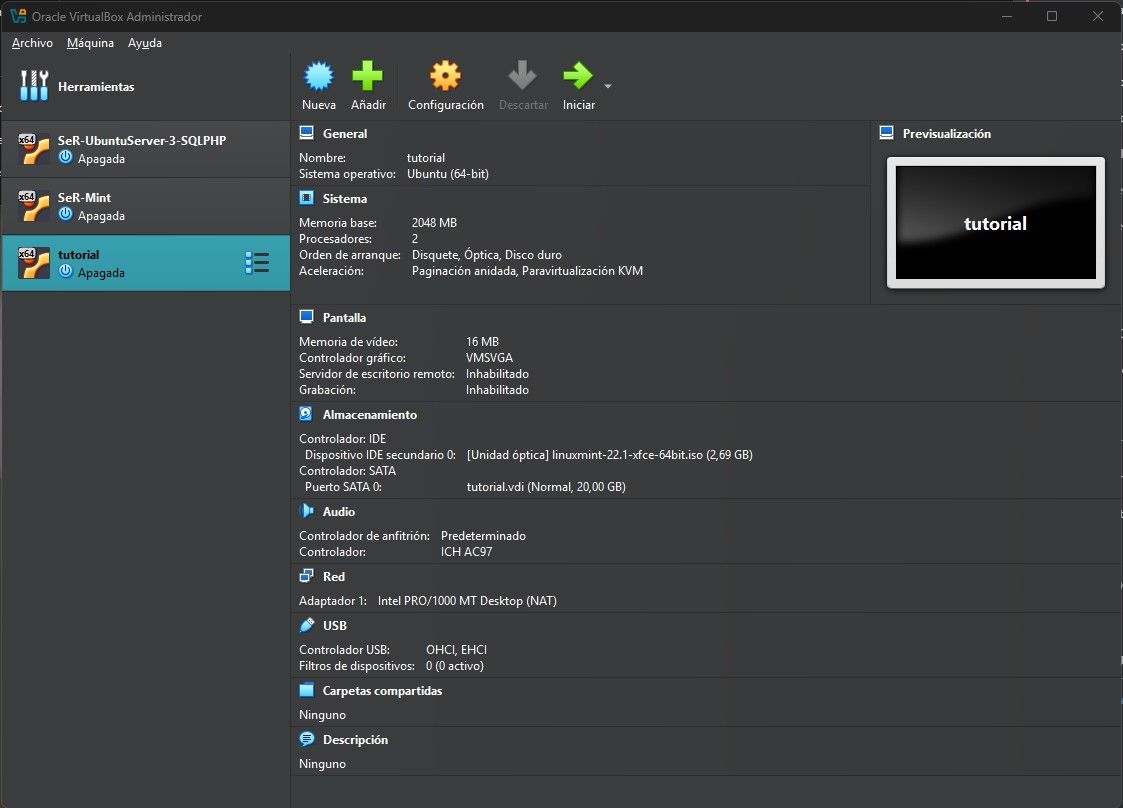Open the Pantalla settings heading link
1123x808 pixels.
click(344, 318)
